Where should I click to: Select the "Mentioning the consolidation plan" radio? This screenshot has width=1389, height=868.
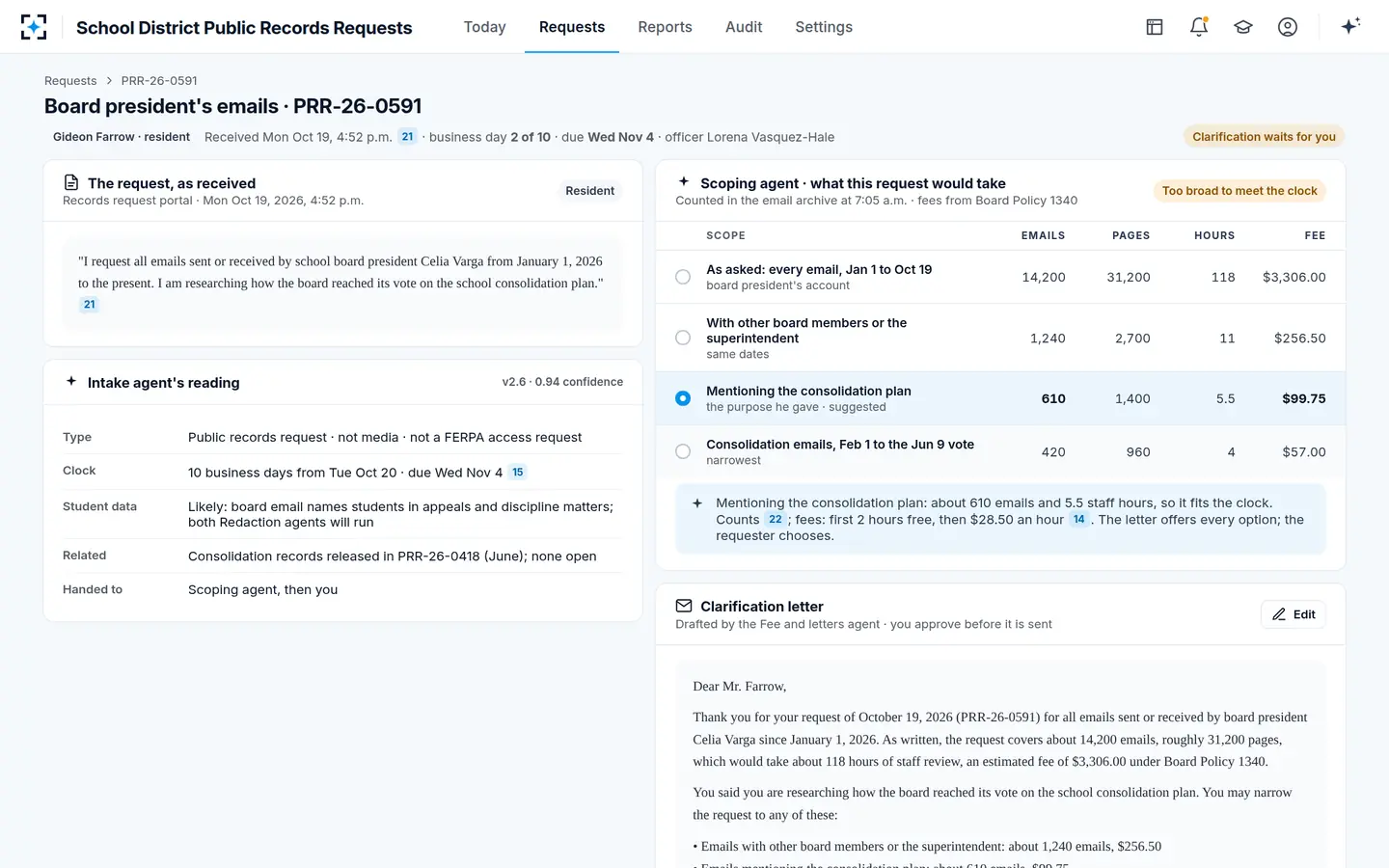(683, 398)
